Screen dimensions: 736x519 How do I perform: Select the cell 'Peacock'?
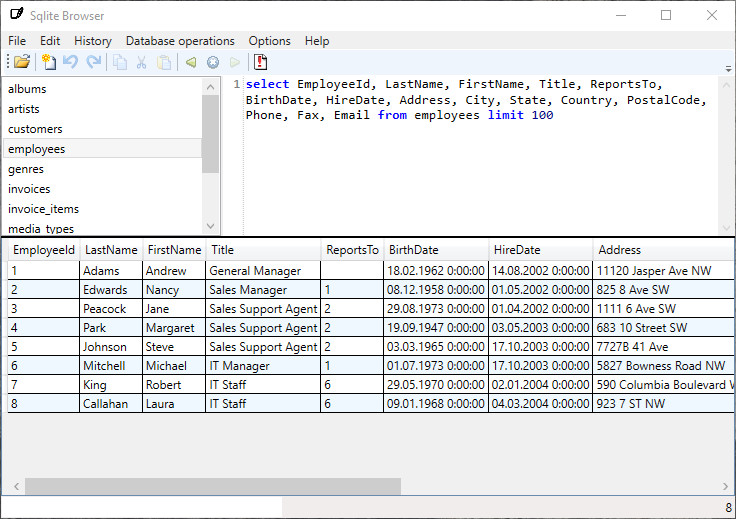[x=111, y=309]
